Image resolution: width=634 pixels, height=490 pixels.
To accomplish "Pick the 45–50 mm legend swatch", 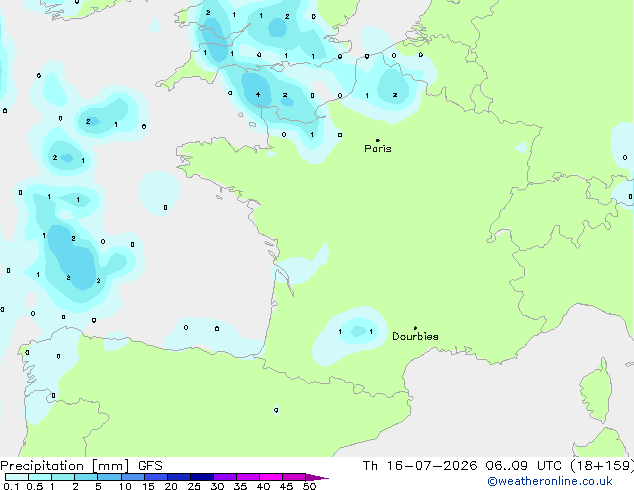I will point(294,477).
